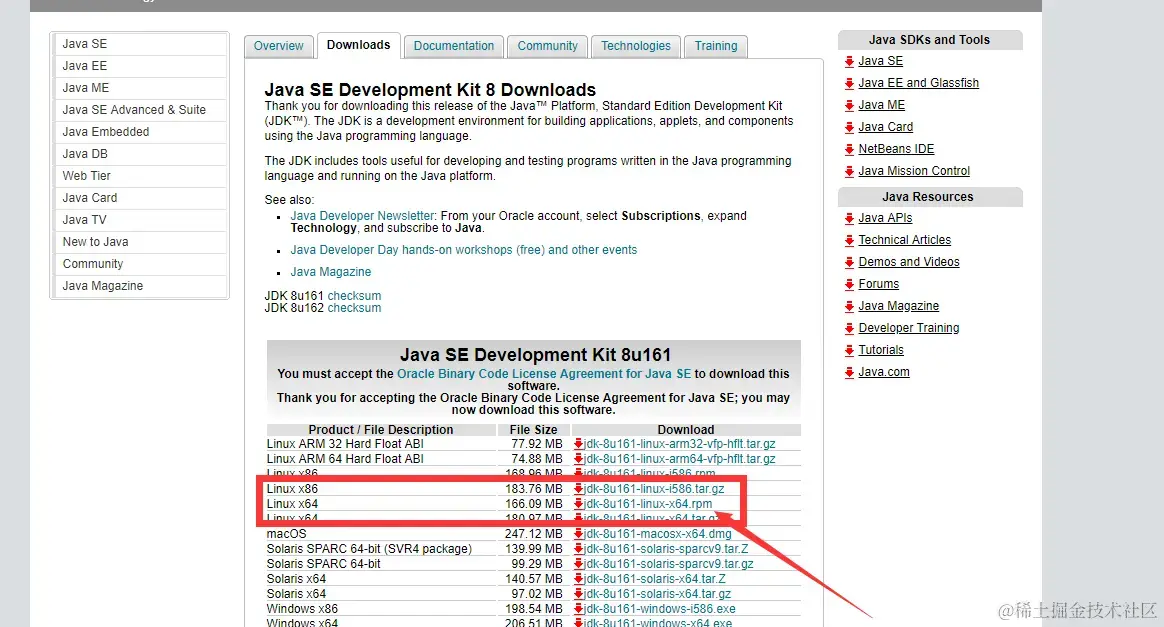
Task: Open Java Developer Day hands-on workshops link
Action: [x=463, y=250]
